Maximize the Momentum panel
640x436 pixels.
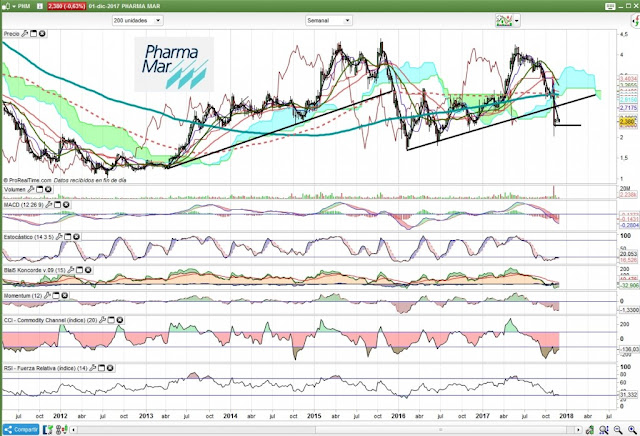point(56,295)
